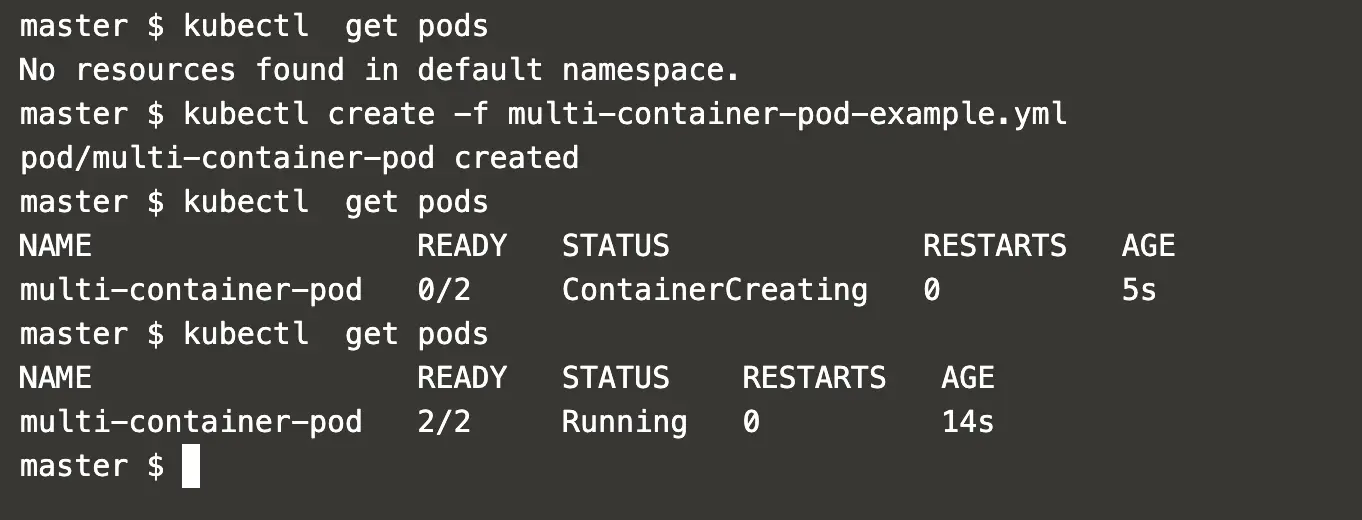Screen dimensions: 1362x520
Task: Click the ContainerCreating status value
Action: point(714,290)
